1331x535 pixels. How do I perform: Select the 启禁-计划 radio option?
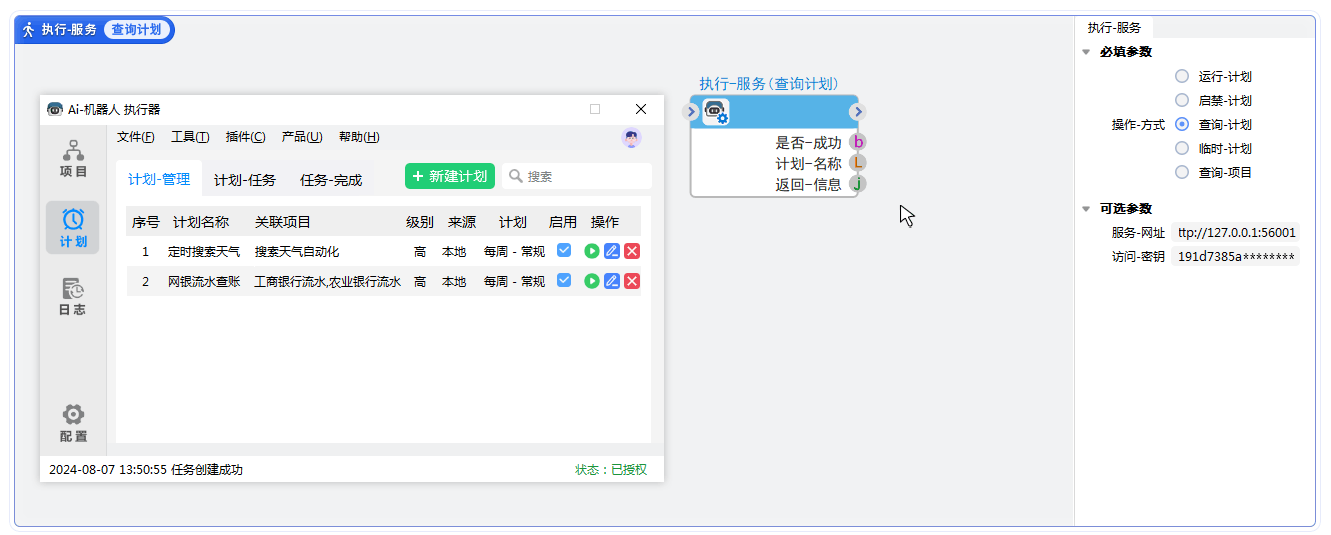click(1182, 100)
